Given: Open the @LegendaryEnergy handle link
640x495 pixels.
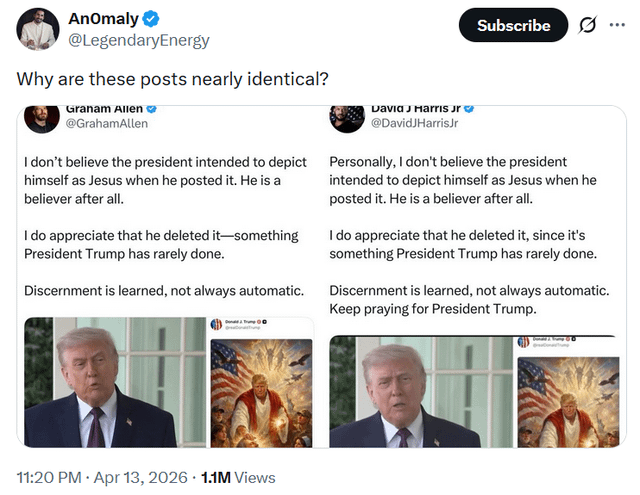Looking at the screenshot, I should (x=138, y=41).
